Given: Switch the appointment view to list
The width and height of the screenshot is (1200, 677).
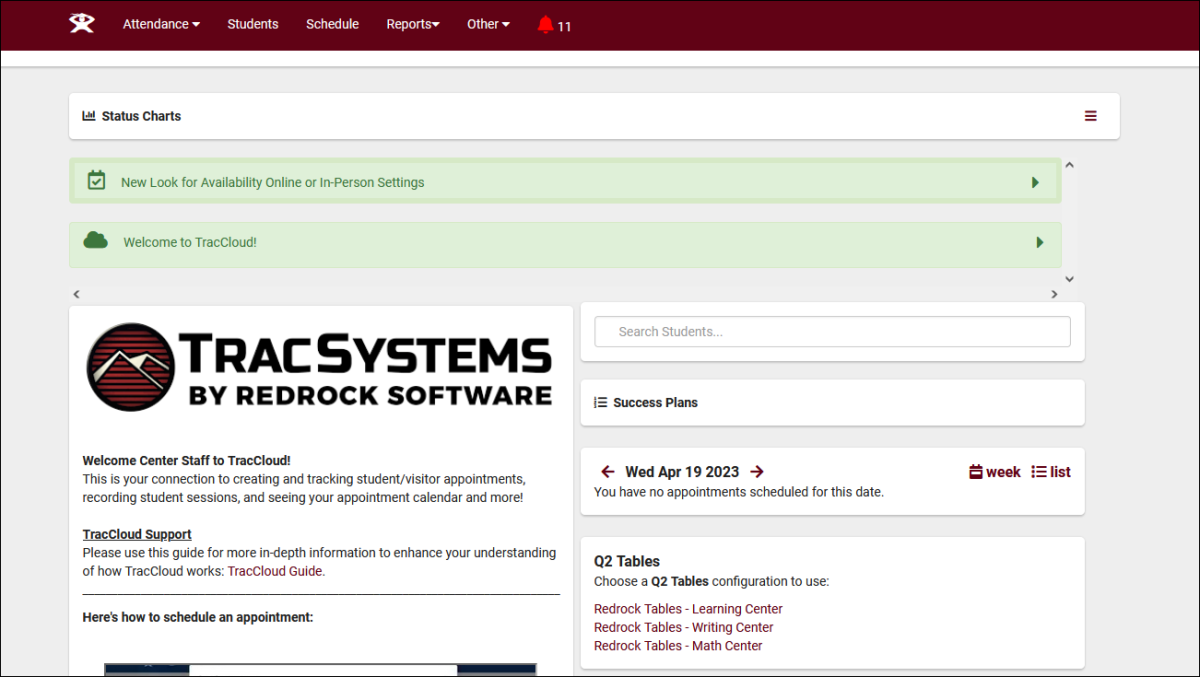Looking at the screenshot, I should [1050, 471].
